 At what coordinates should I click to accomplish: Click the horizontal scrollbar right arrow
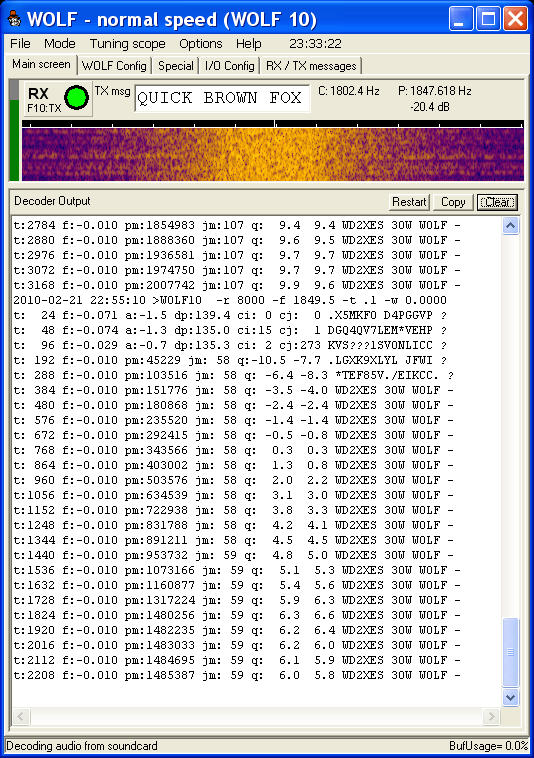coord(491,716)
